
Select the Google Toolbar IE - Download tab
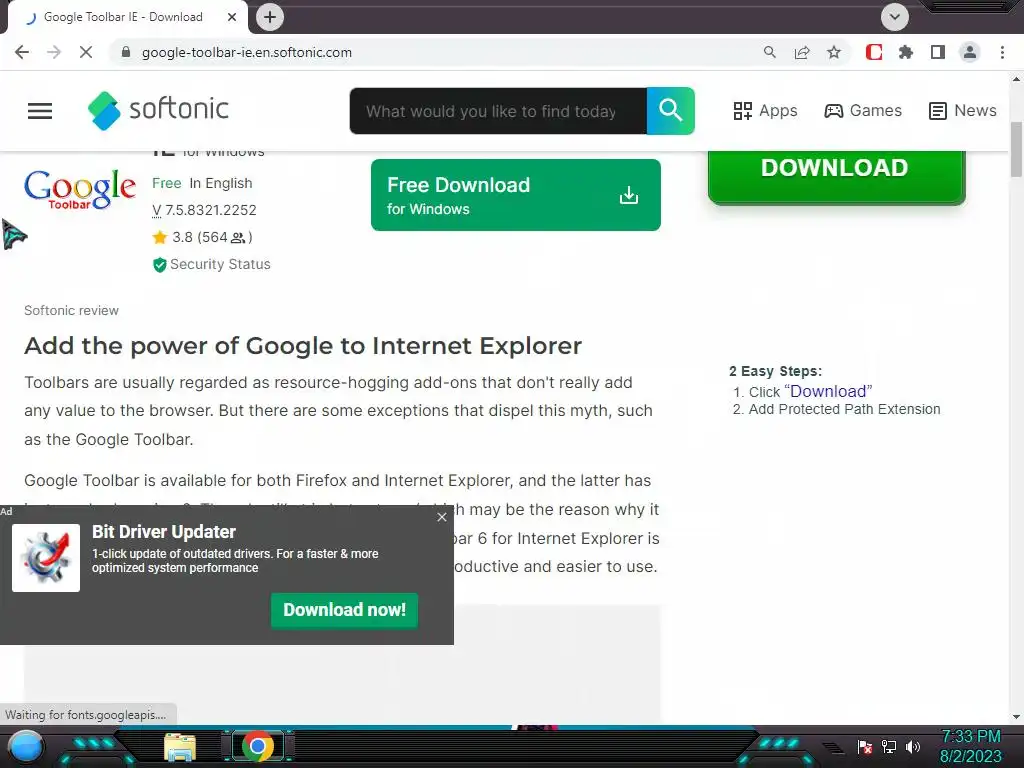coord(124,17)
